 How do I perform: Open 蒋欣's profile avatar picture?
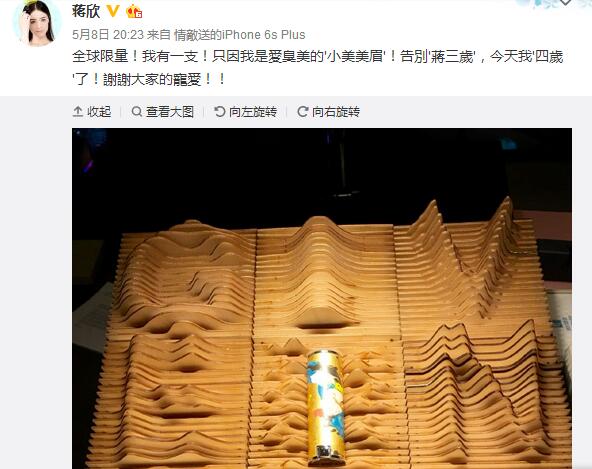[x=37, y=24]
